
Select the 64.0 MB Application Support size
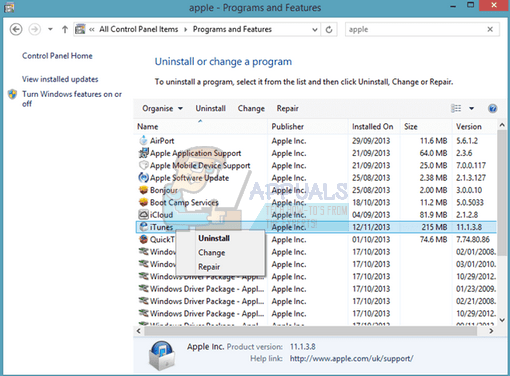coord(433,153)
